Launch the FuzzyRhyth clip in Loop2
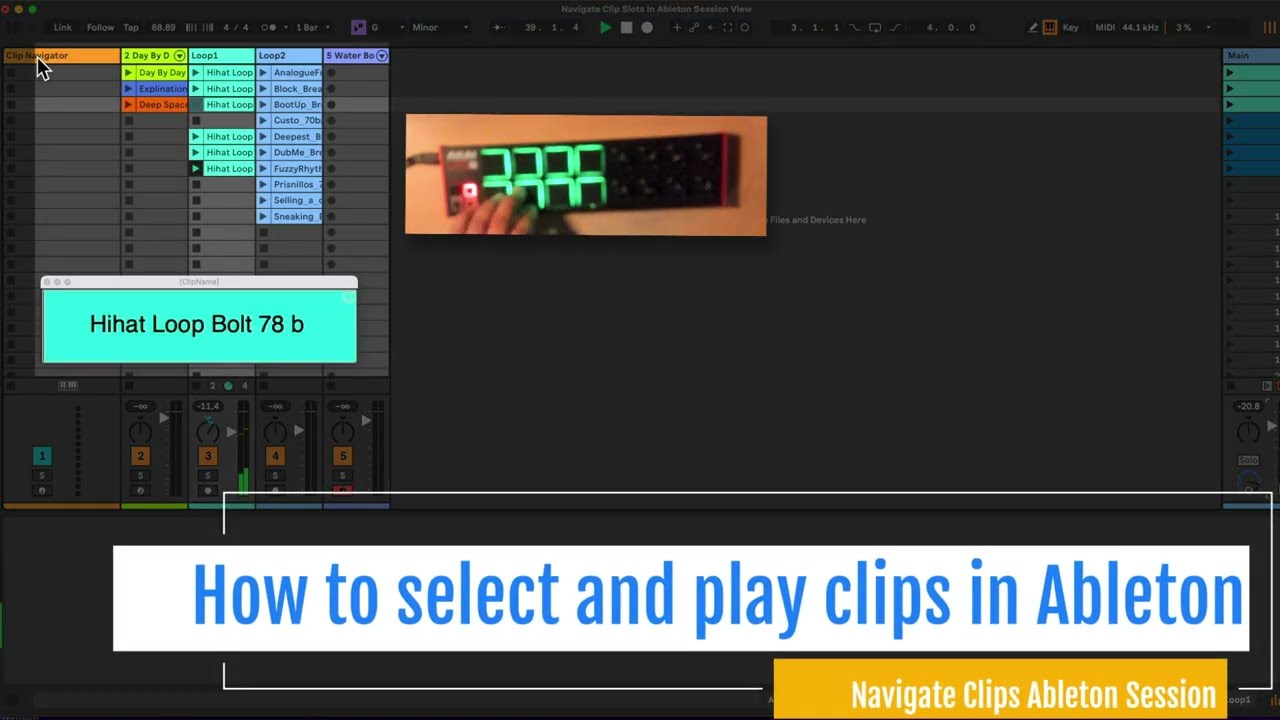The height and width of the screenshot is (720, 1280). [263, 169]
